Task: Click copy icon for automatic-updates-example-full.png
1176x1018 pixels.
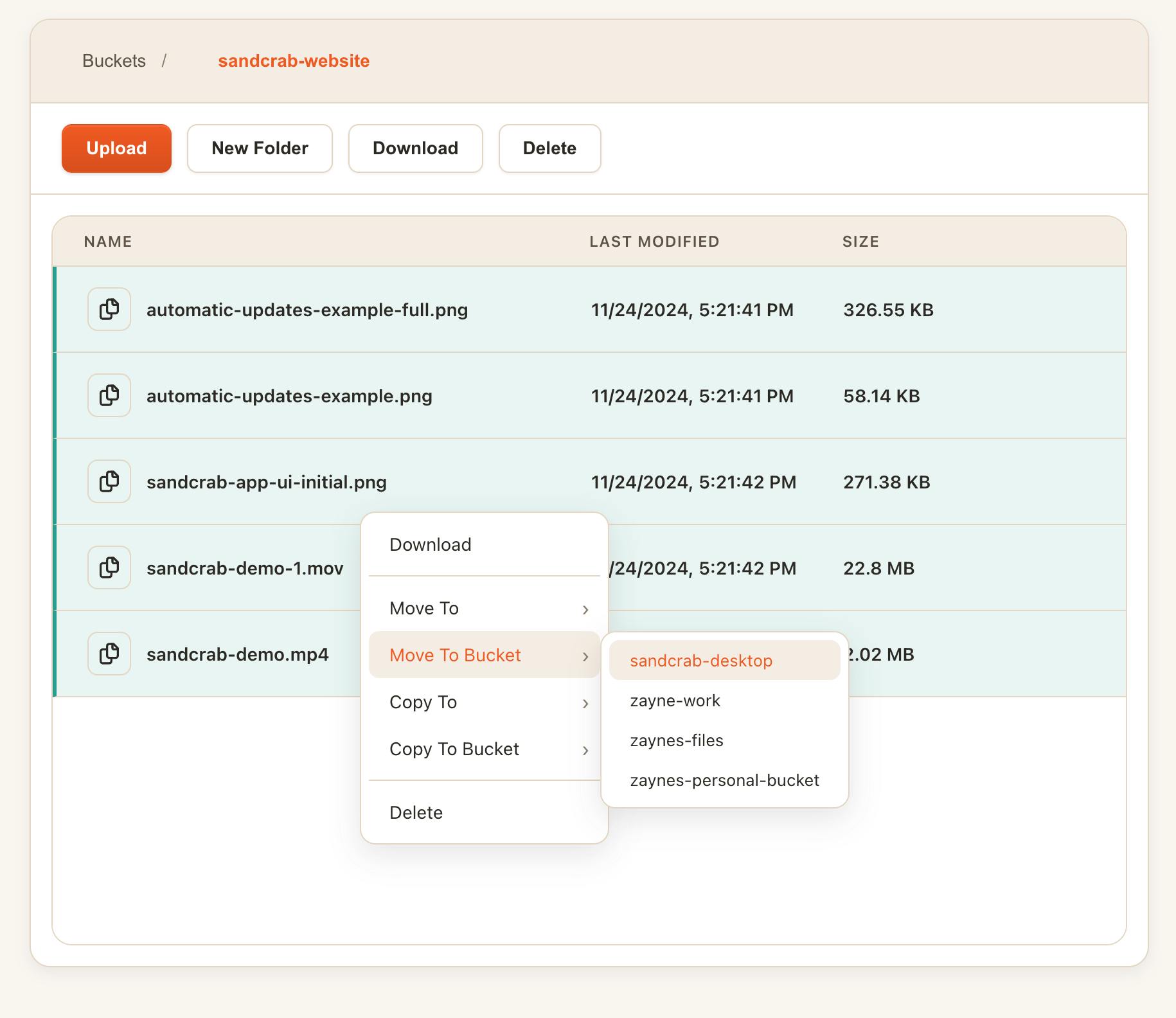Action: coord(109,309)
